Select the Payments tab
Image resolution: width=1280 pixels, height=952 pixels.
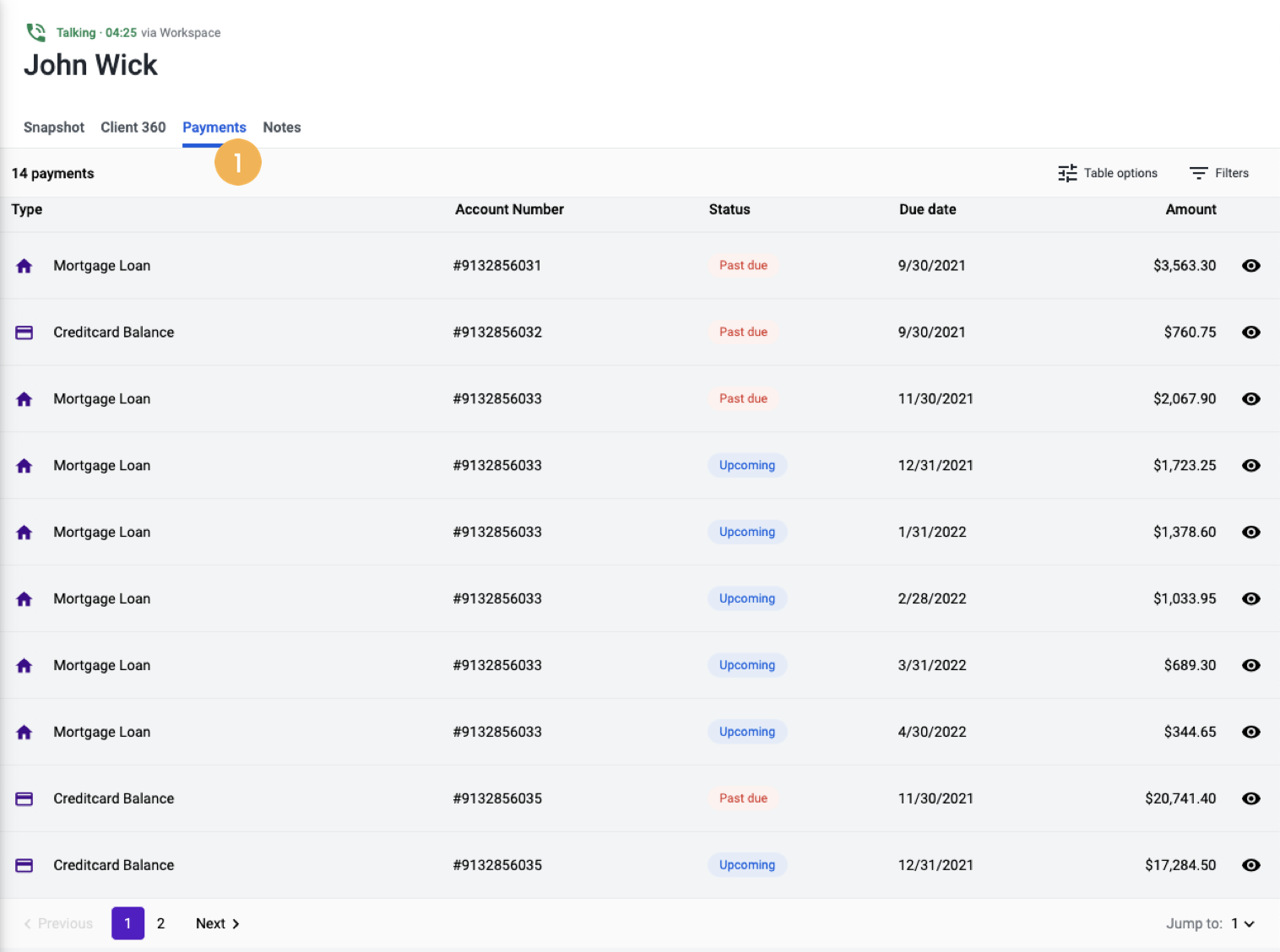[214, 127]
